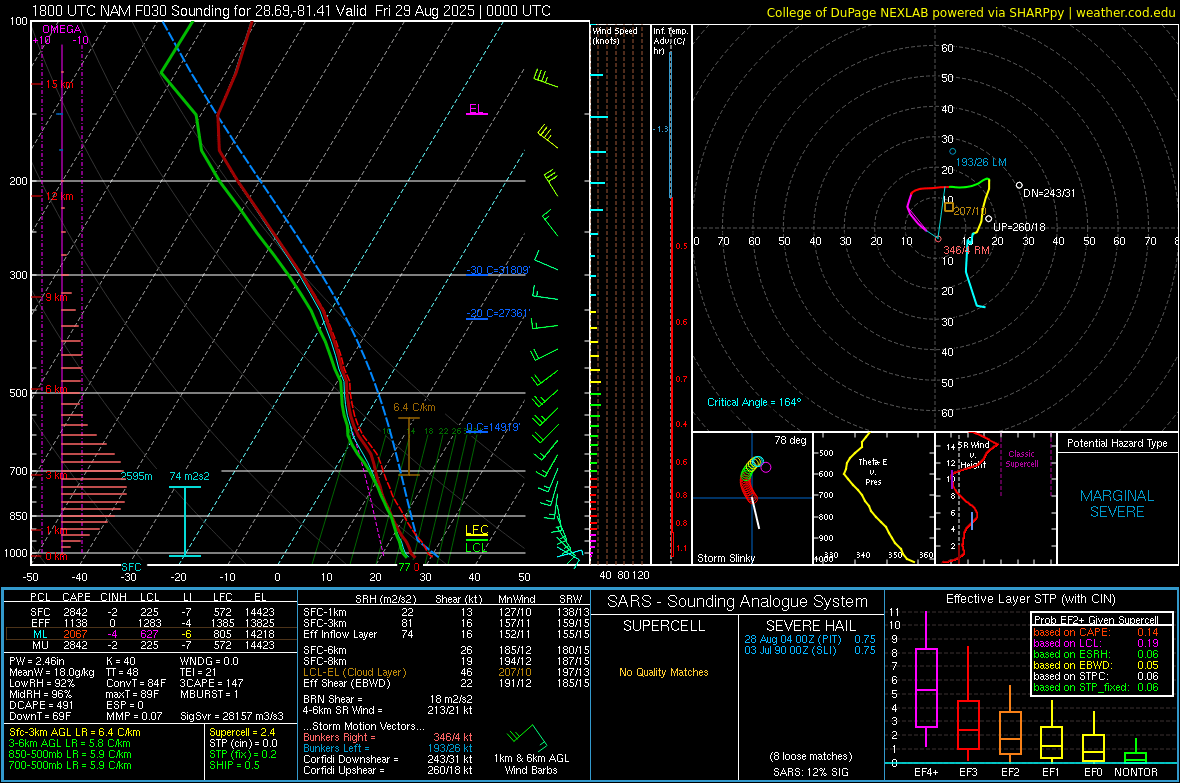Click the red 'Bunkers Right =' label
This screenshot has height=783, width=1180.
pos(339,737)
